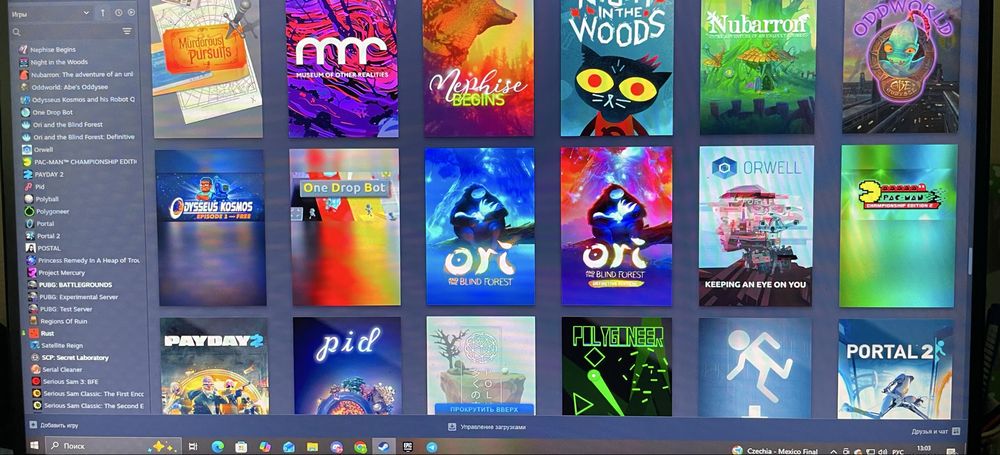Image resolution: width=1000 pixels, height=455 pixels.
Task: Open Друзья и чат panel
Action: [x=937, y=431]
